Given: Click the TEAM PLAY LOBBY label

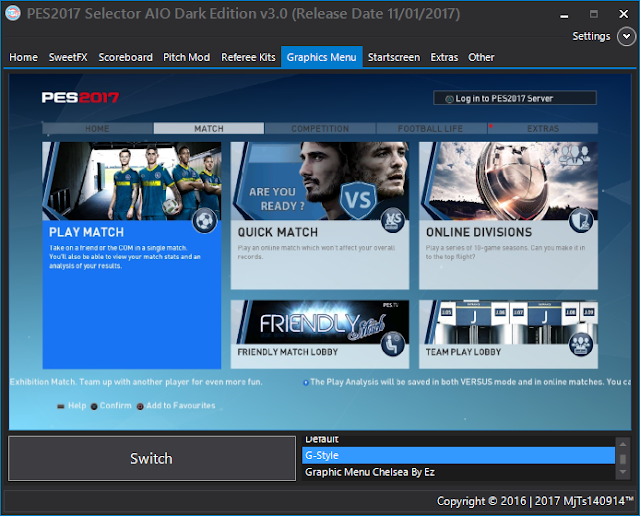Looking at the screenshot, I should pos(463,352).
